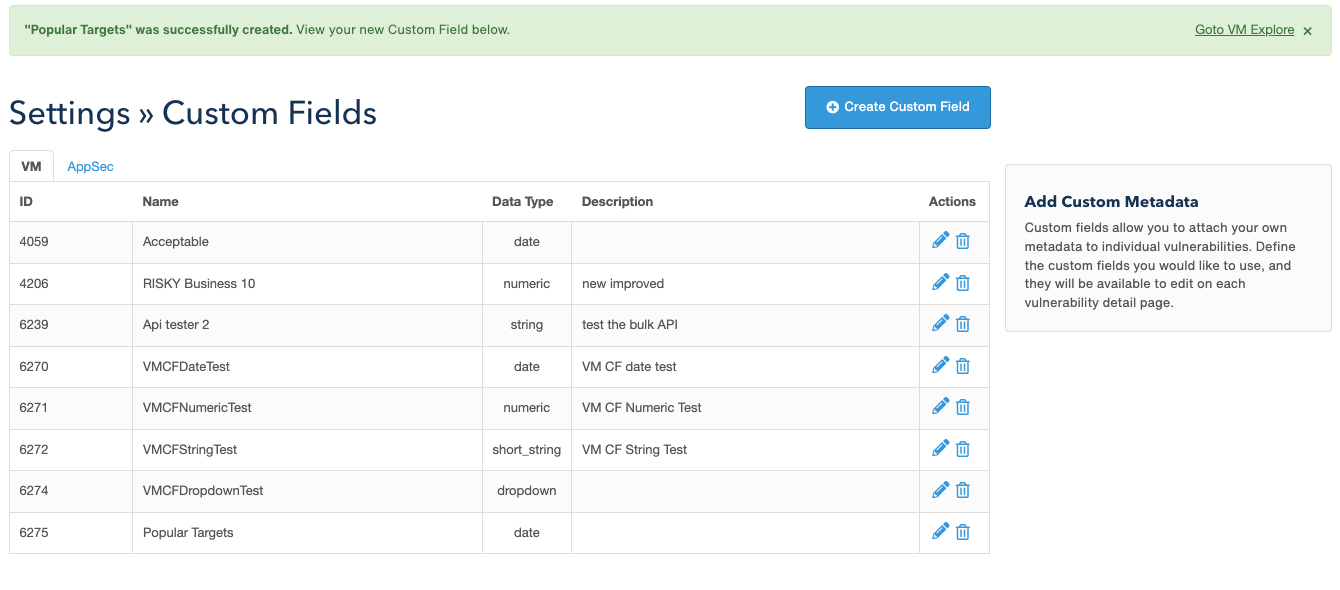Edit the VMCFDropdownTest field
This screenshot has height=590, width=1340.
(940, 489)
